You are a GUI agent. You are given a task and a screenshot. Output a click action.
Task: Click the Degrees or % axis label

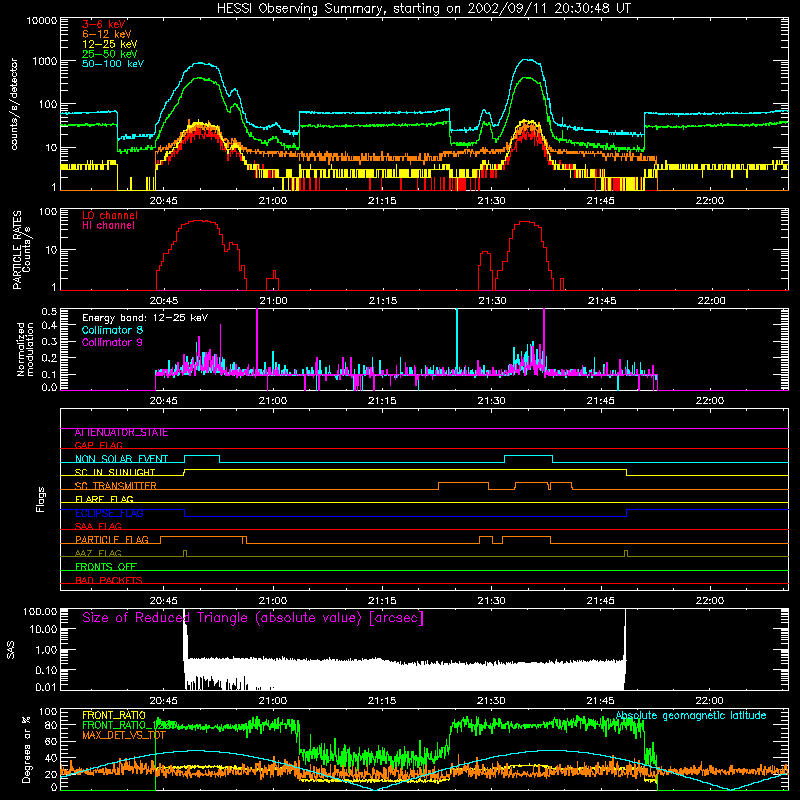tap(26, 749)
